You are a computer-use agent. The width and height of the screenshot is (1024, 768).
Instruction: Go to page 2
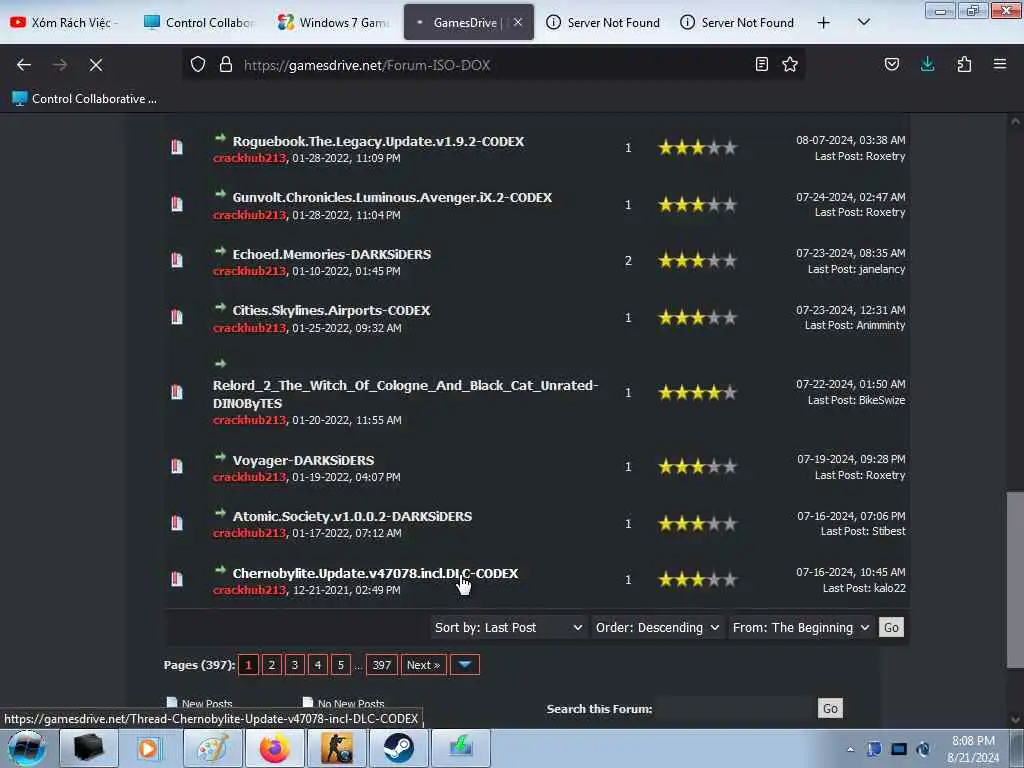272,665
